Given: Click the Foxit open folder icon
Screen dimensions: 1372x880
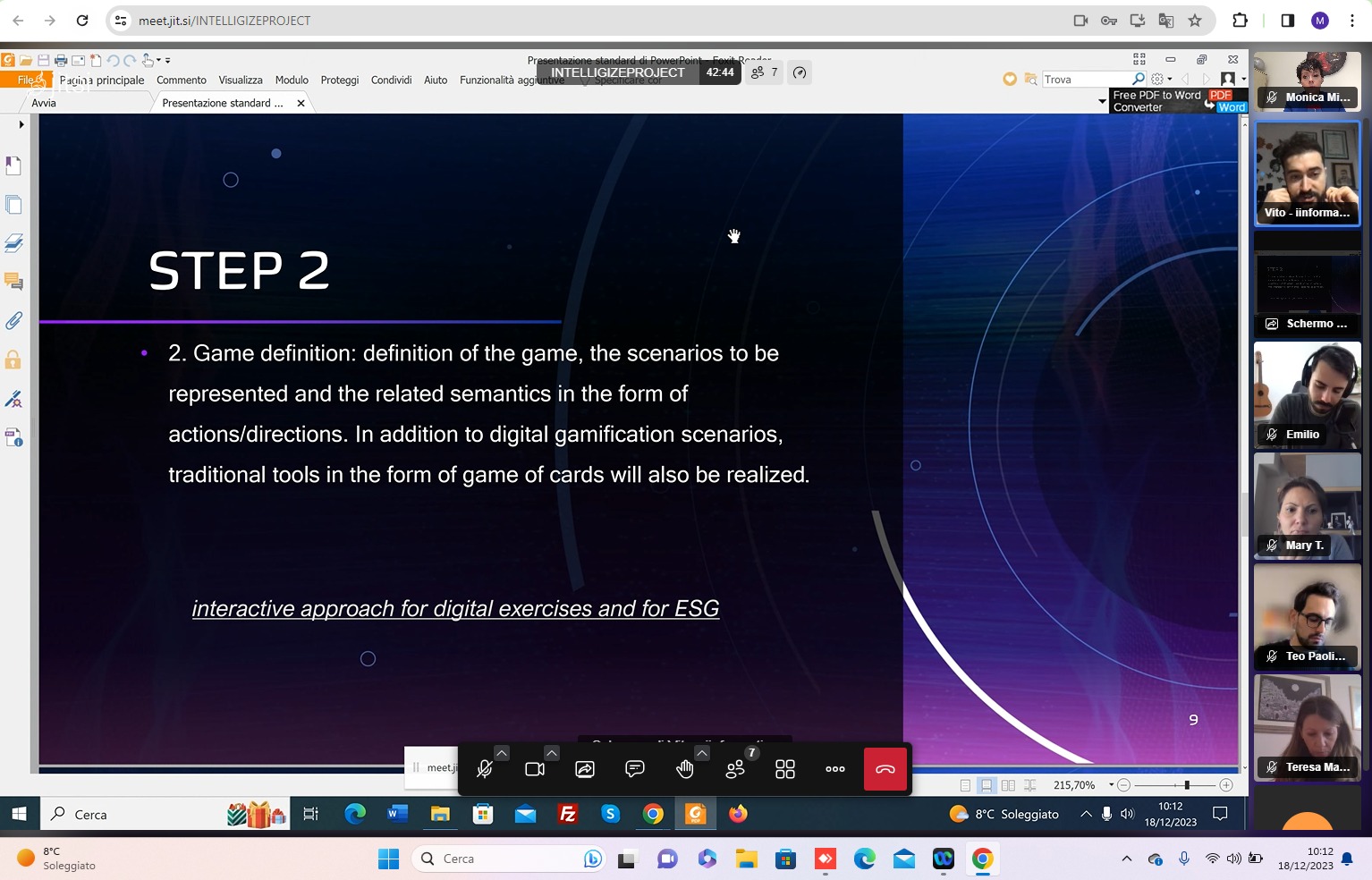Looking at the screenshot, I should pos(26,60).
